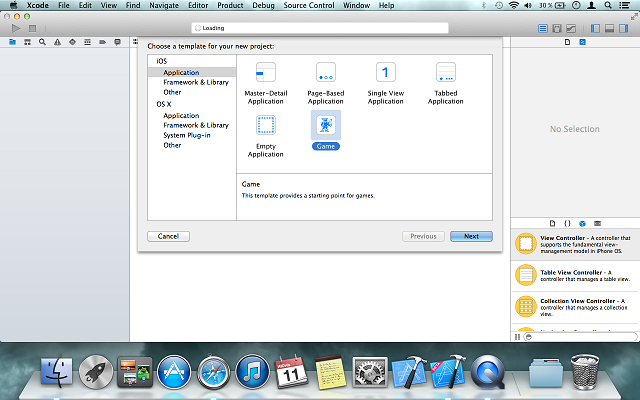Click the library filter search field
The image size is (640, 400).
click(580, 337)
